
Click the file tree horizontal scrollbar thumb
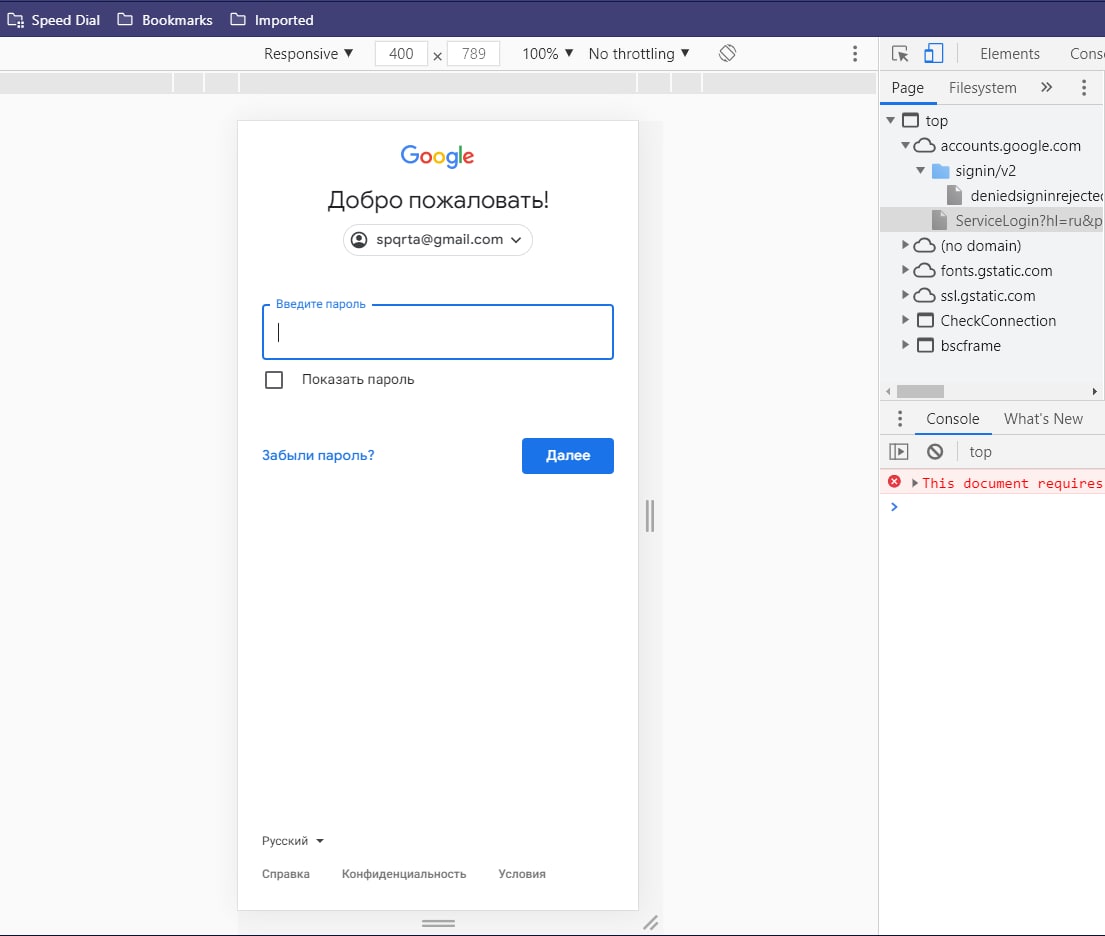920,391
